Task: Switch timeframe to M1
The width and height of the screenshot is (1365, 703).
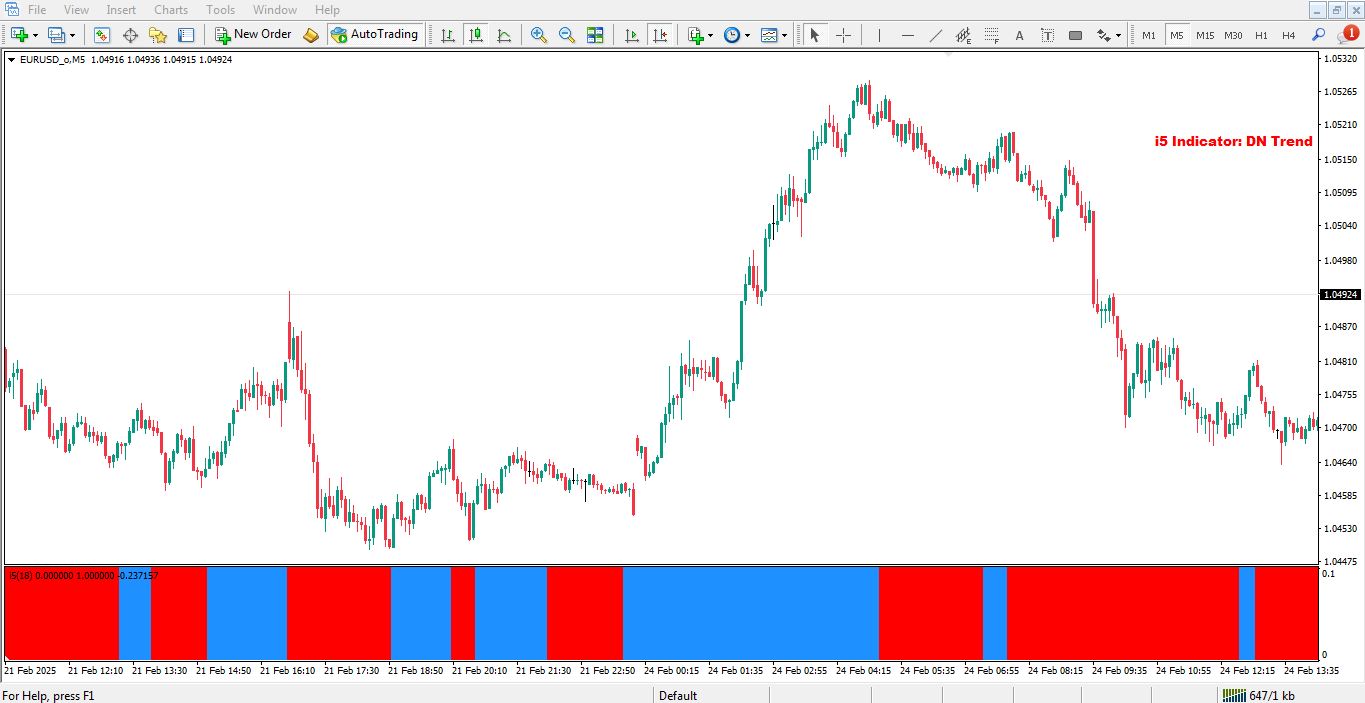Action: coord(1149,35)
